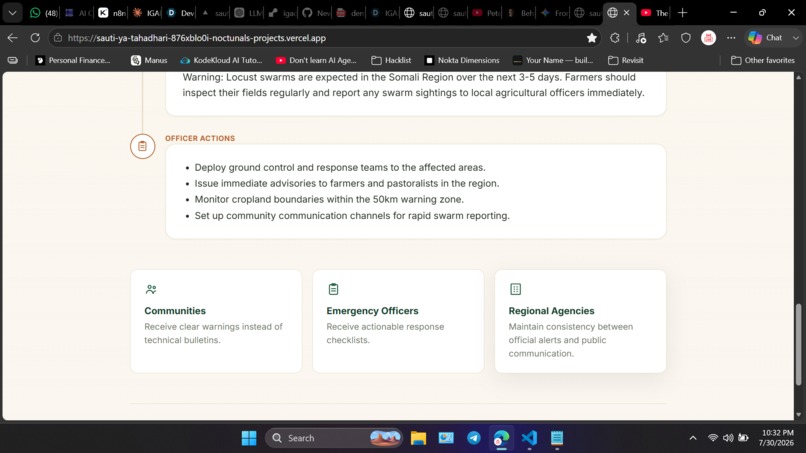The height and width of the screenshot is (453, 806).
Task: Open the KodeKloud AI Tuto... bookmark
Action: (221, 60)
